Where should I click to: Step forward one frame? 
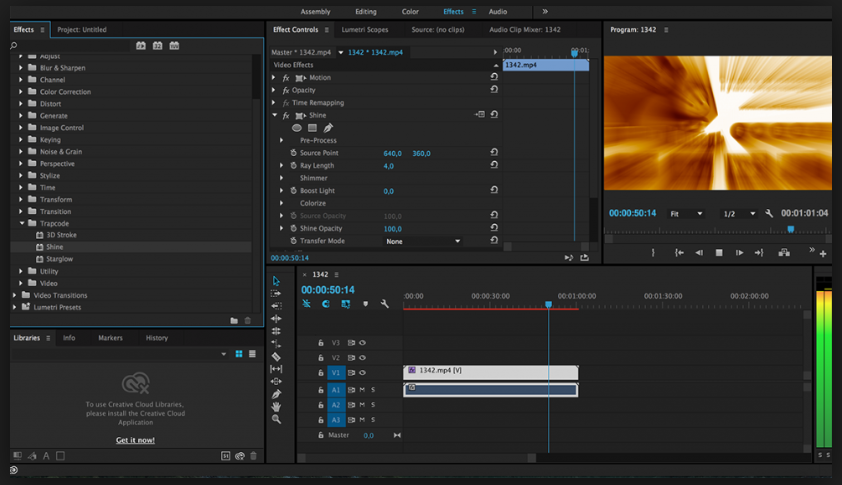(739, 252)
